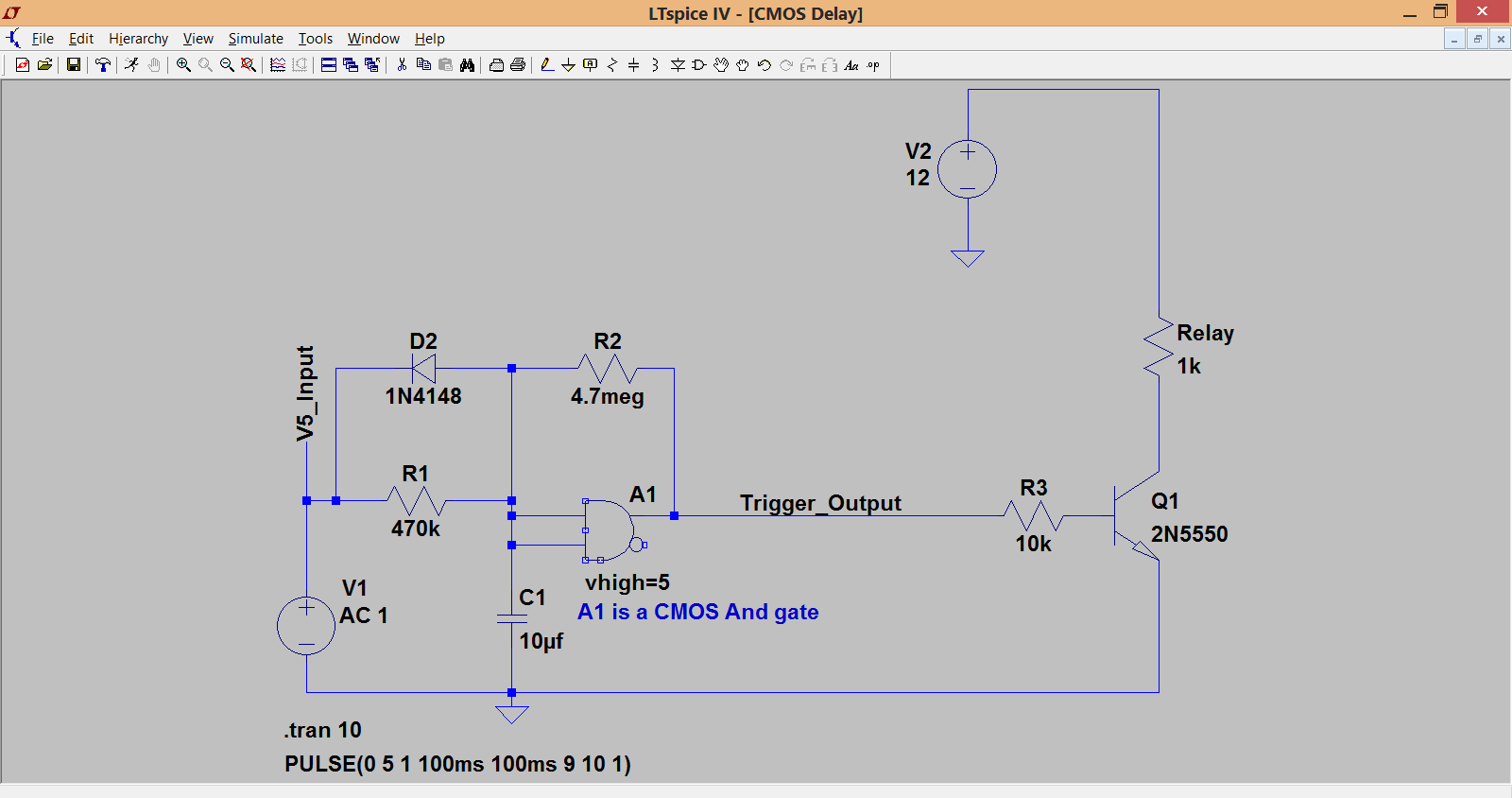Select the Draw Wire pencil tool

[x=547, y=65]
